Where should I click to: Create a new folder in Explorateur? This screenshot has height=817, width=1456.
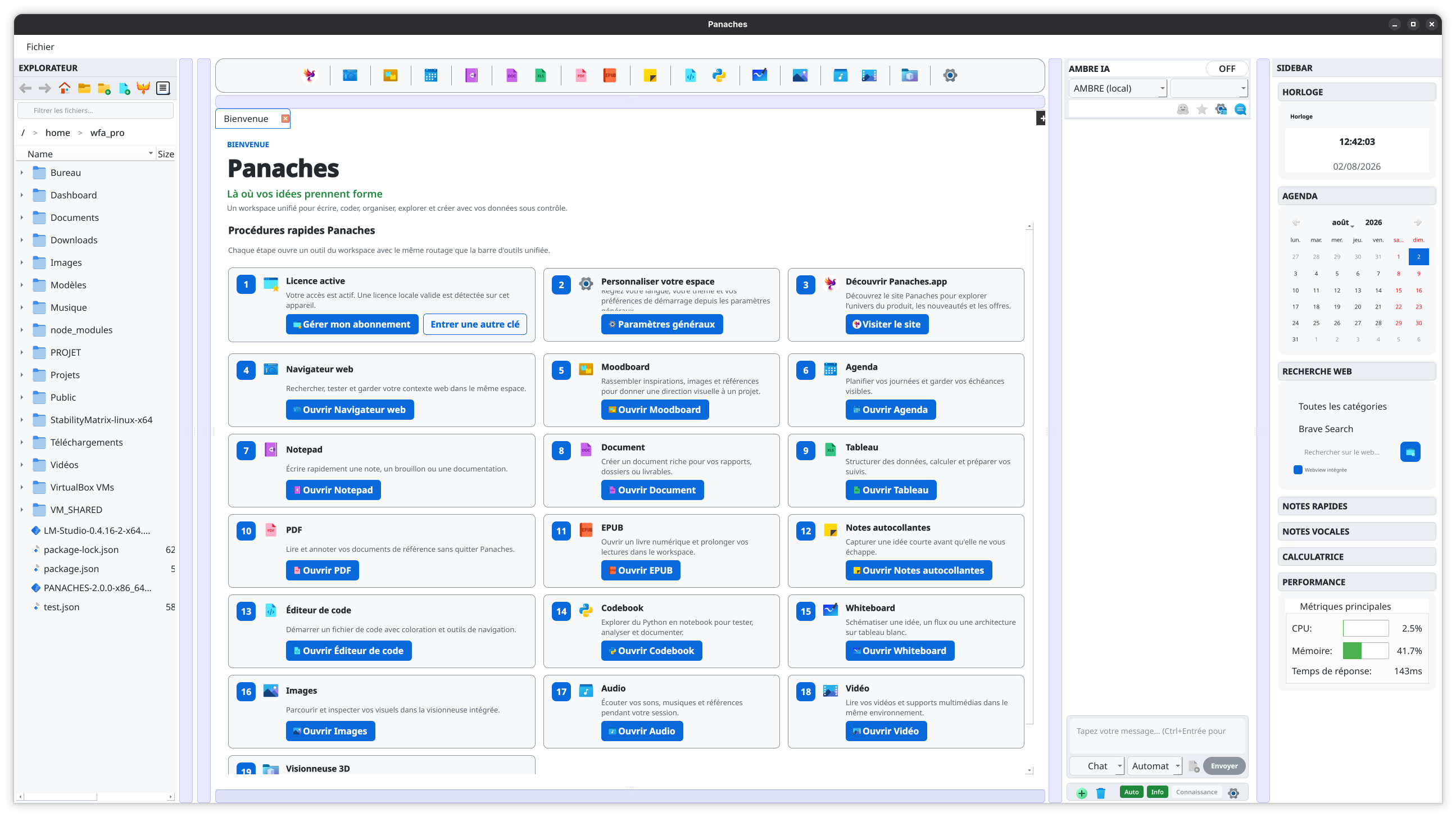(x=104, y=88)
